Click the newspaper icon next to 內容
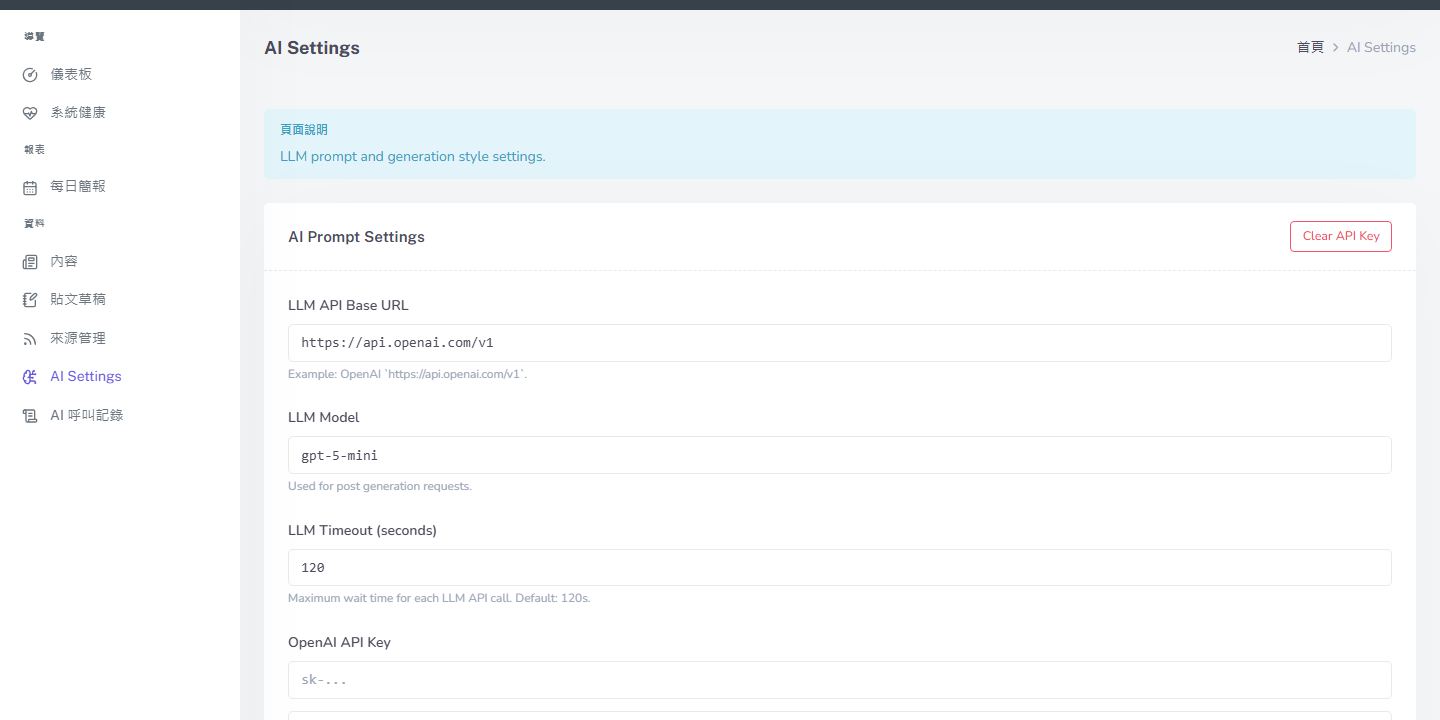The width and height of the screenshot is (1440, 720). (x=30, y=262)
